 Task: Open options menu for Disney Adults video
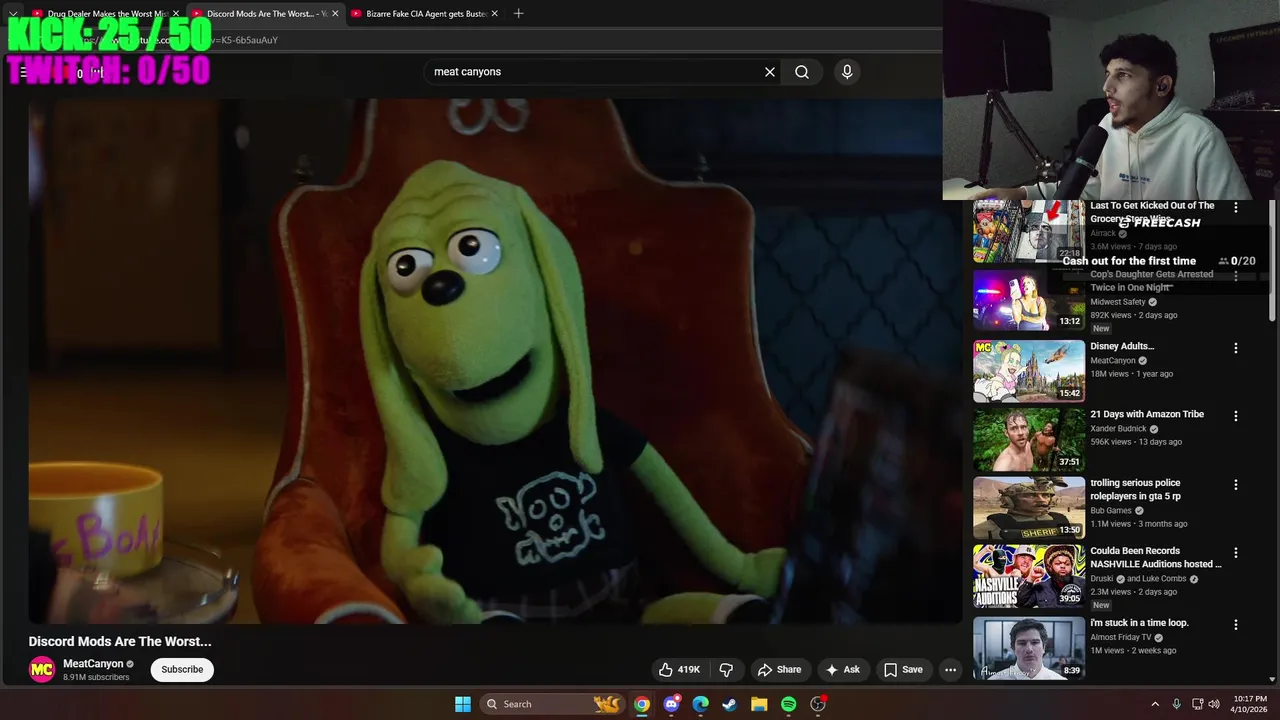click(1236, 348)
